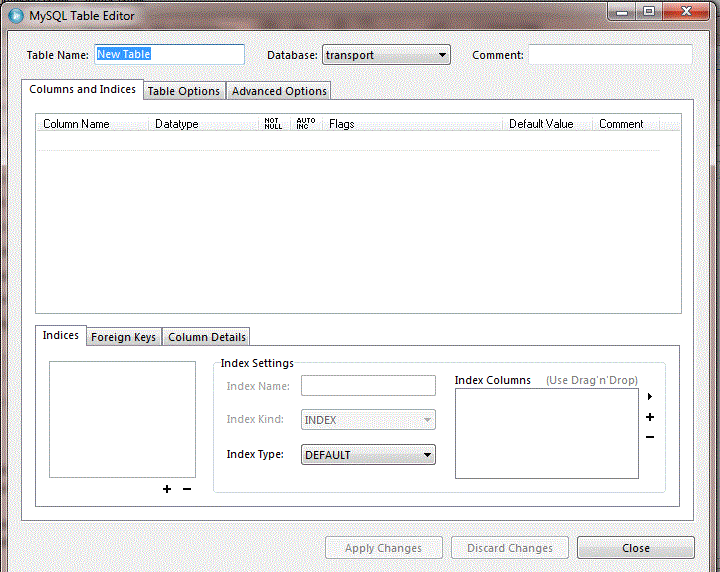Switch to Table Options tab
The width and height of the screenshot is (720, 572).
tap(184, 91)
